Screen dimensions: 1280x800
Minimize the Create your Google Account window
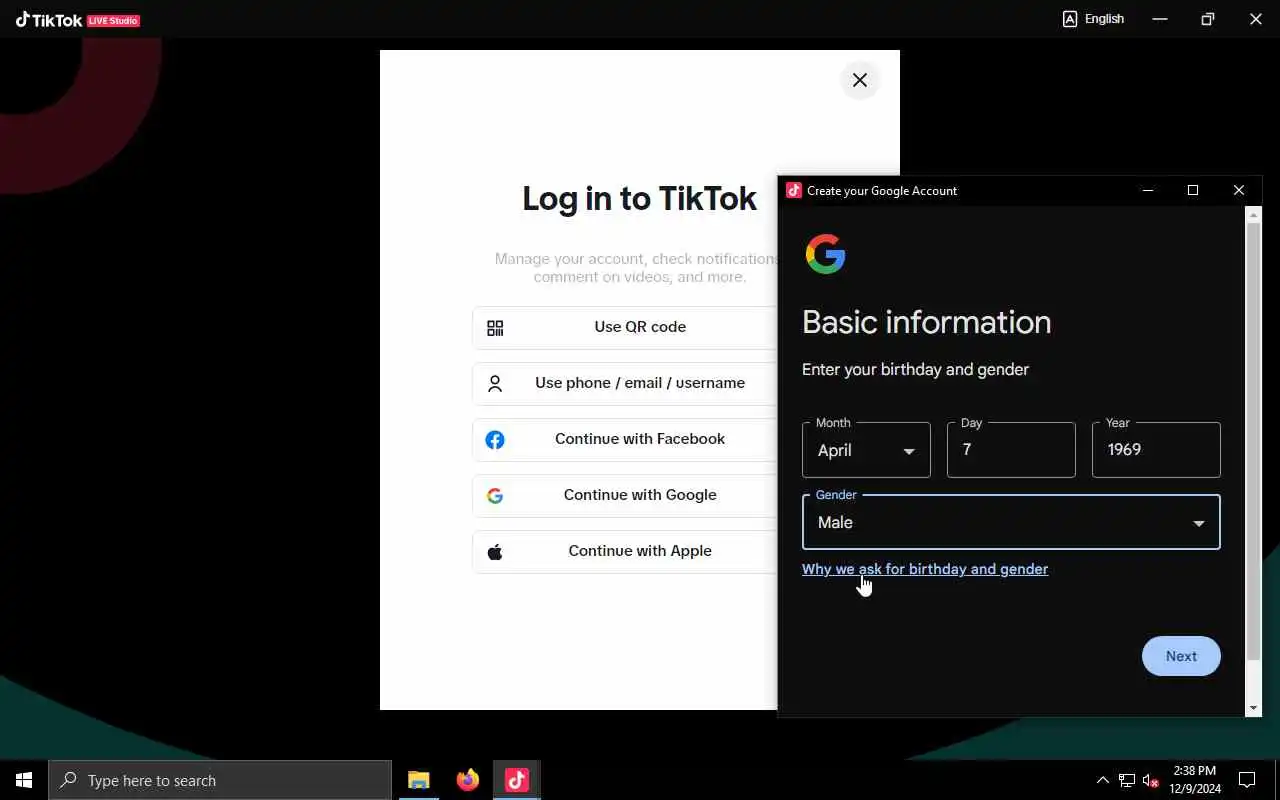coord(1148,190)
